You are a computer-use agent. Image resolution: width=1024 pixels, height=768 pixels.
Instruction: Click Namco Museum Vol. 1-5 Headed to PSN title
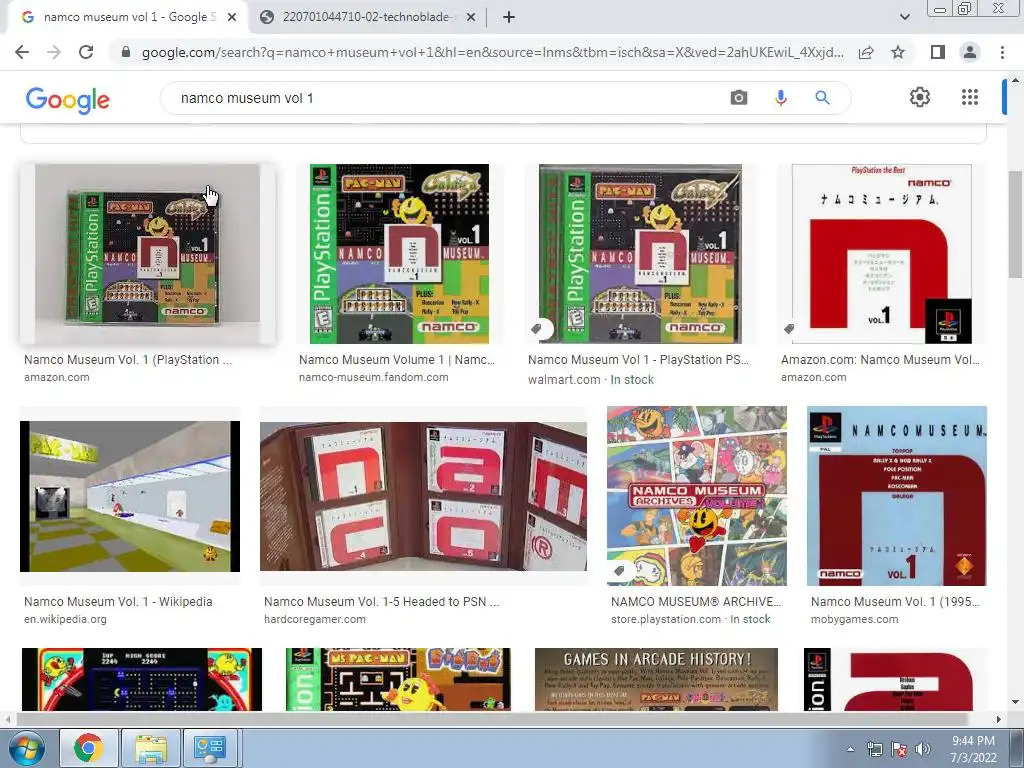point(381,601)
